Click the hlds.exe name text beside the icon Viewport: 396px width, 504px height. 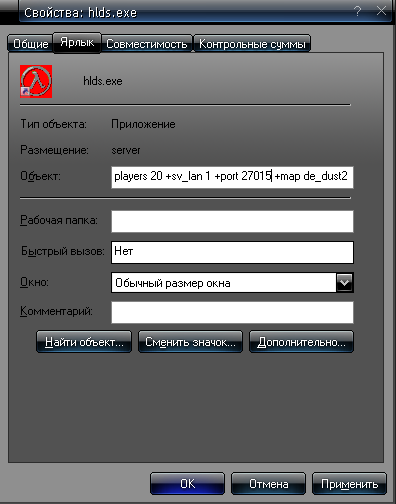click(x=103, y=81)
